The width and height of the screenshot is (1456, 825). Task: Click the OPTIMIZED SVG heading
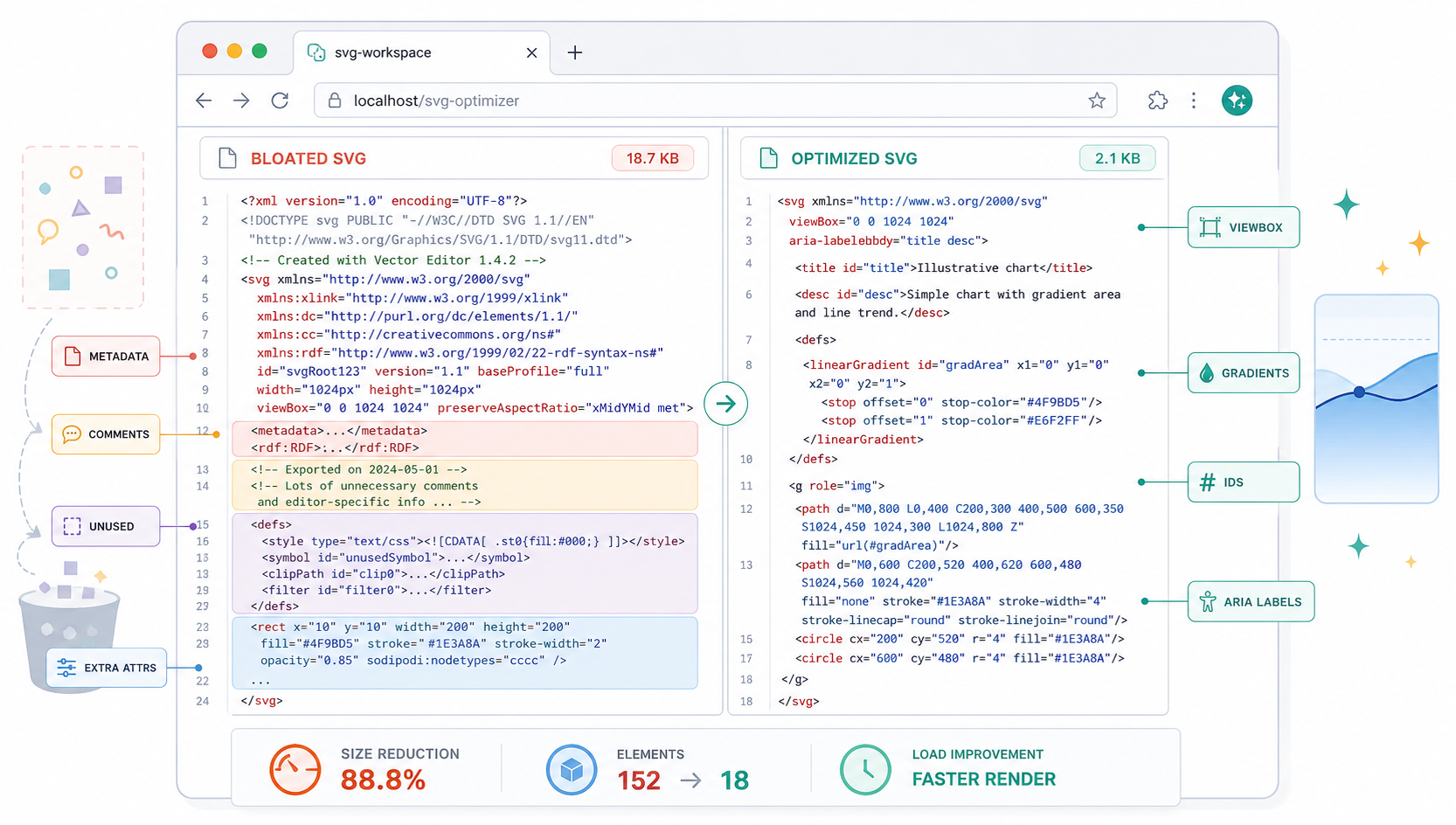pos(855,159)
